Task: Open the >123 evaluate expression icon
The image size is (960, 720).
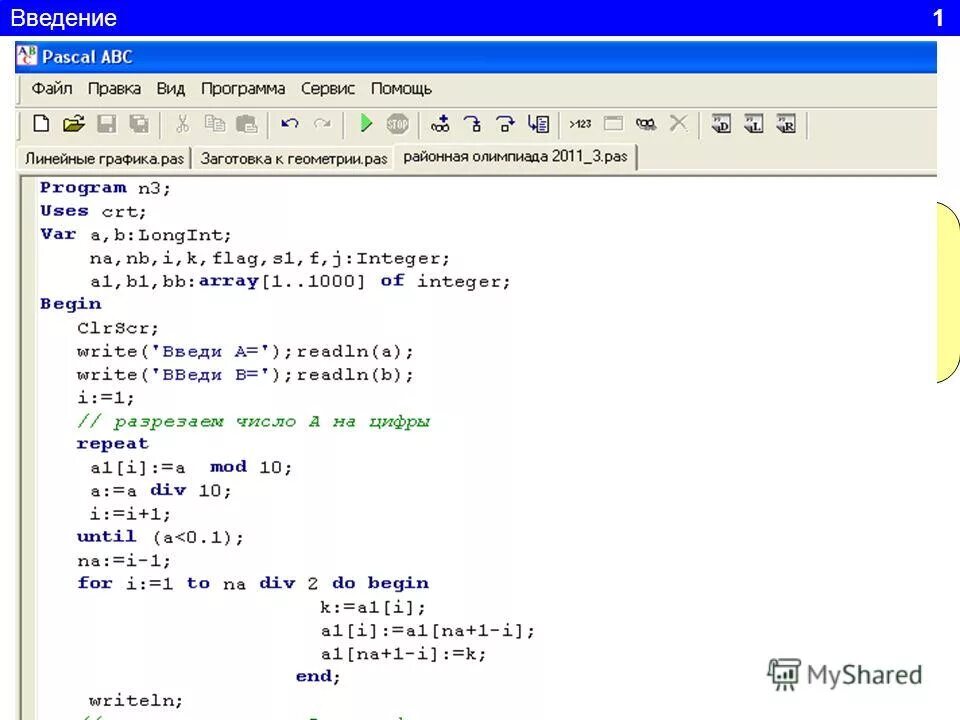Action: [x=580, y=124]
